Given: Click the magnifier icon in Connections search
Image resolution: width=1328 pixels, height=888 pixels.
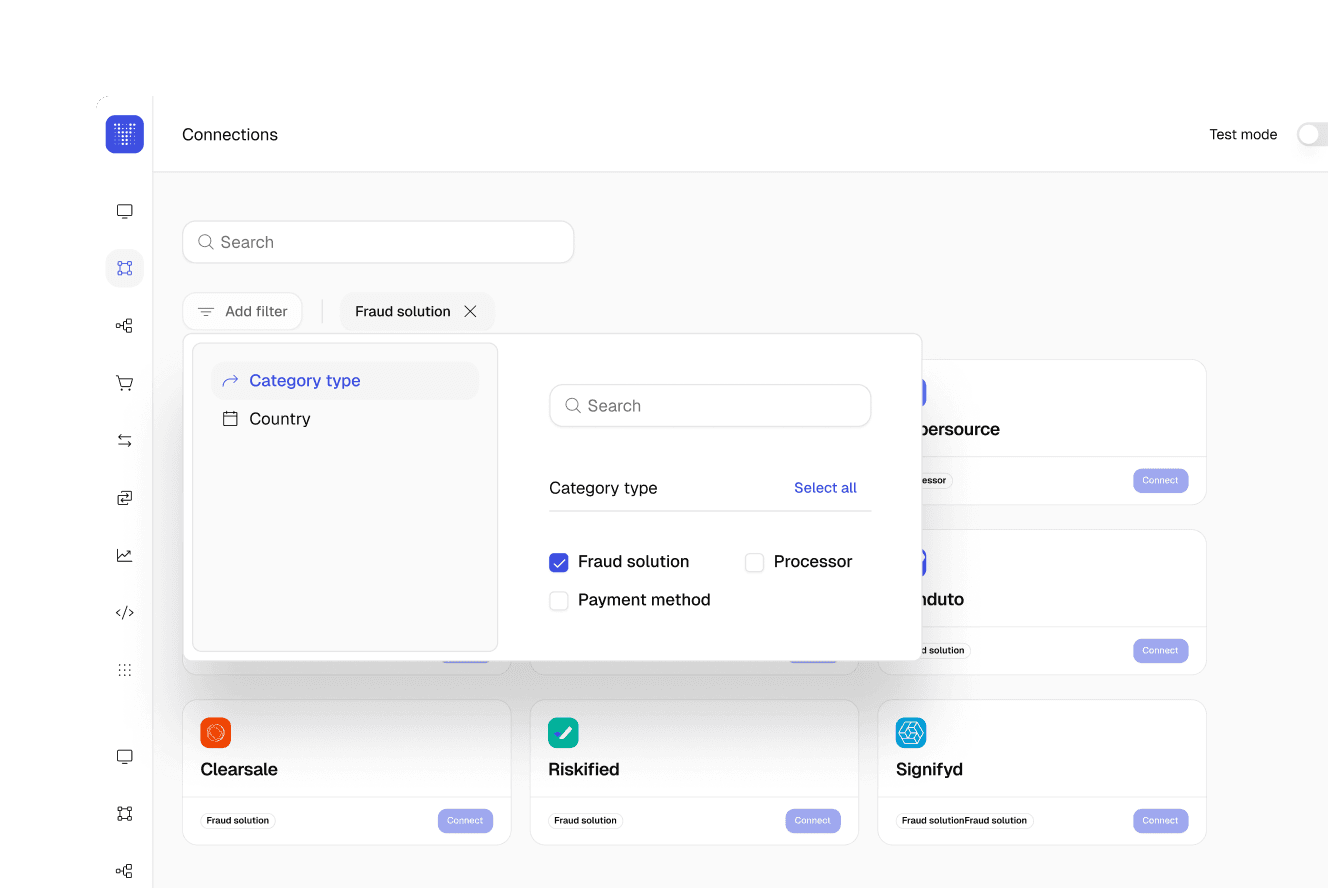Looking at the screenshot, I should click(206, 242).
